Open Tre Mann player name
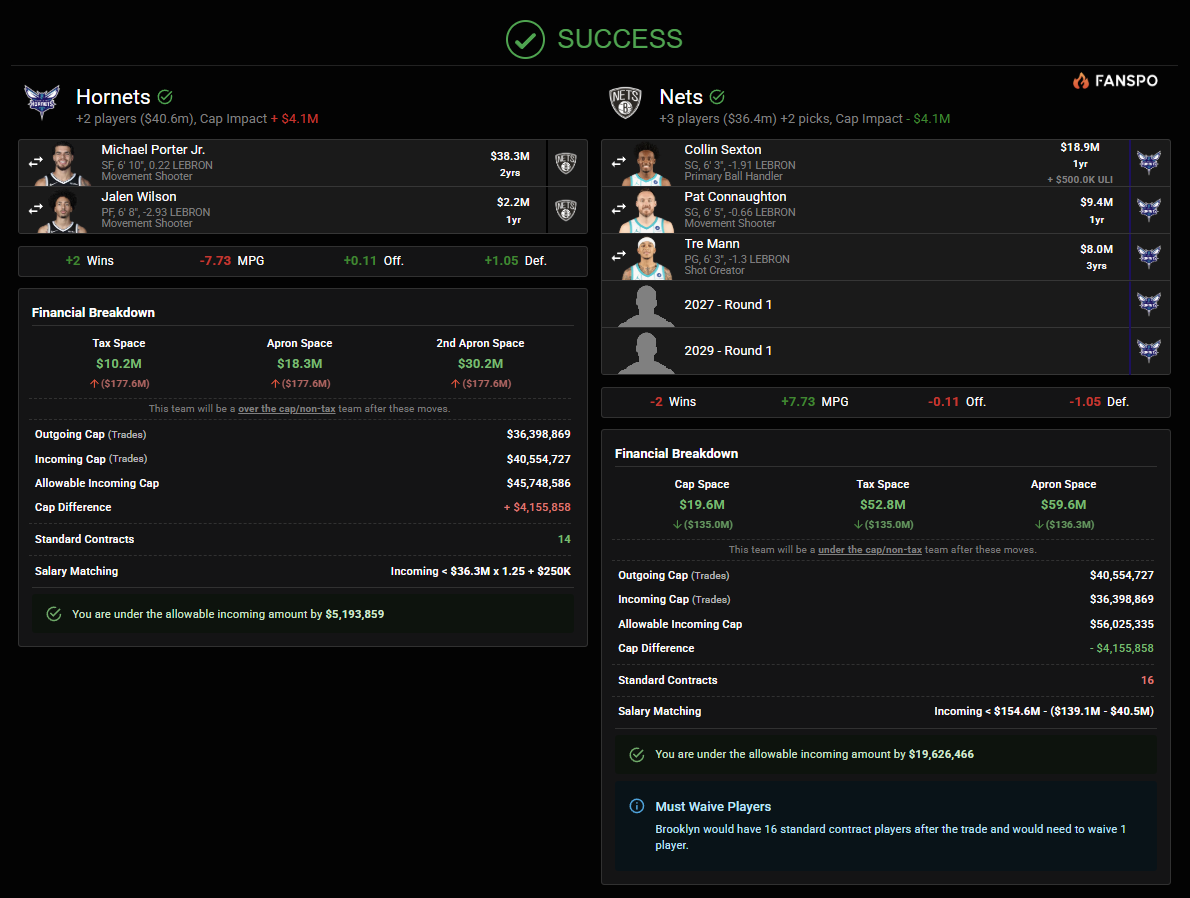Viewport: 1190px width, 898px height. [x=712, y=244]
